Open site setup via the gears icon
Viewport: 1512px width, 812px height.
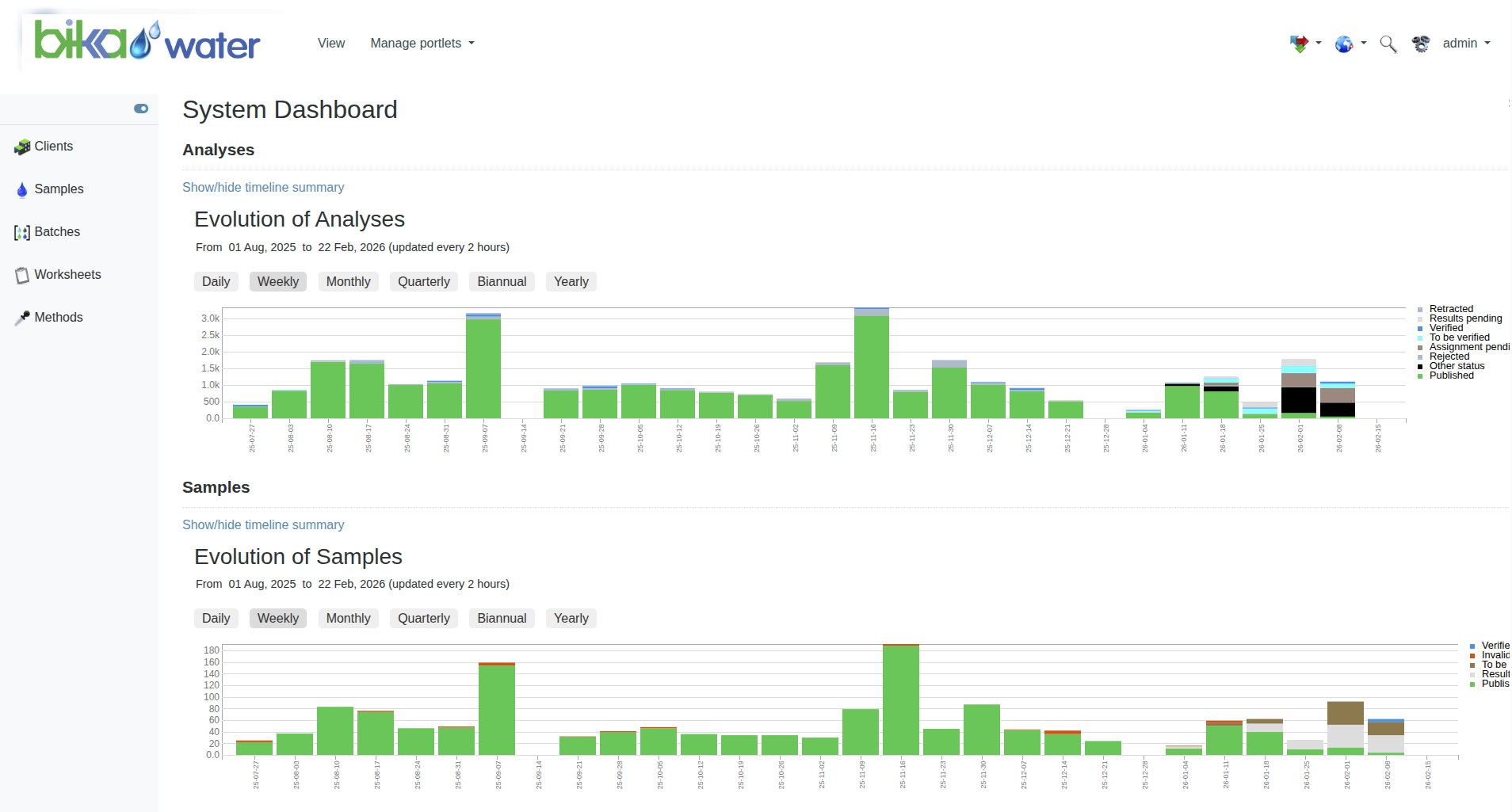pos(1421,44)
